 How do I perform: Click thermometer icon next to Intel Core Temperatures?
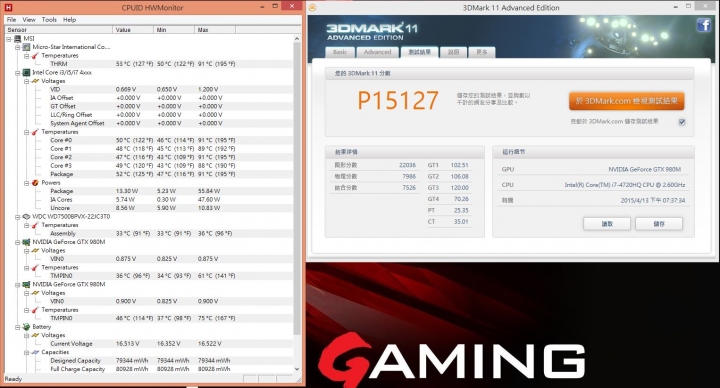(x=35, y=132)
